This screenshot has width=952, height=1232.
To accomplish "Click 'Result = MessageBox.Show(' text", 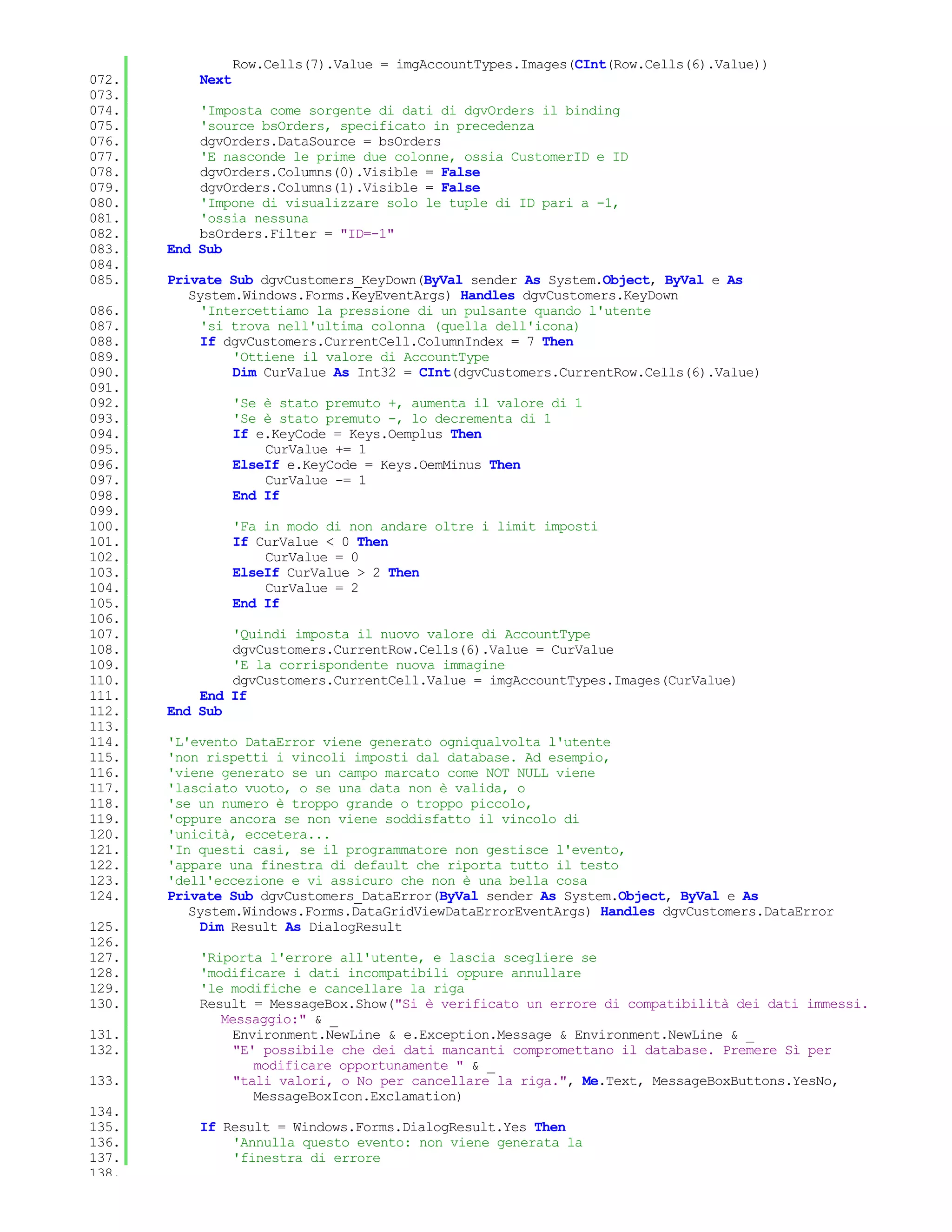I will coord(297,1004).
